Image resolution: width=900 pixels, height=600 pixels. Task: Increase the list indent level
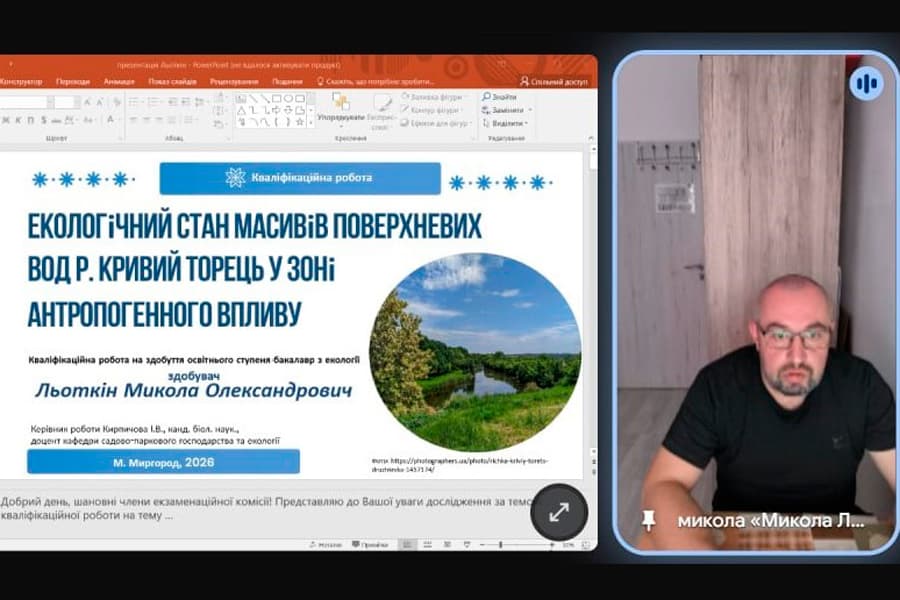click(186, 102)
